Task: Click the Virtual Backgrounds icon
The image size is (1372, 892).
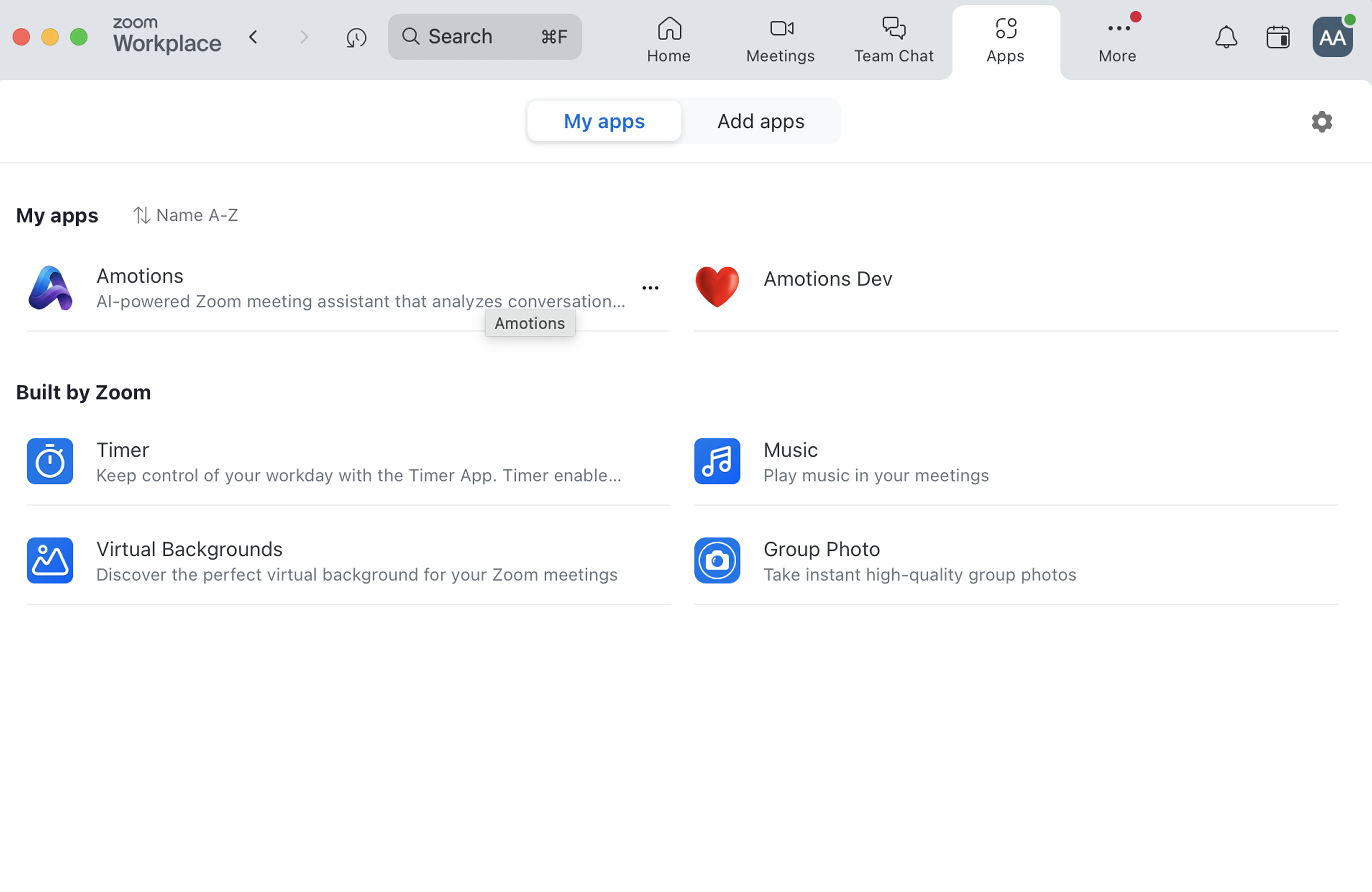Action: [x=50, y=560]
